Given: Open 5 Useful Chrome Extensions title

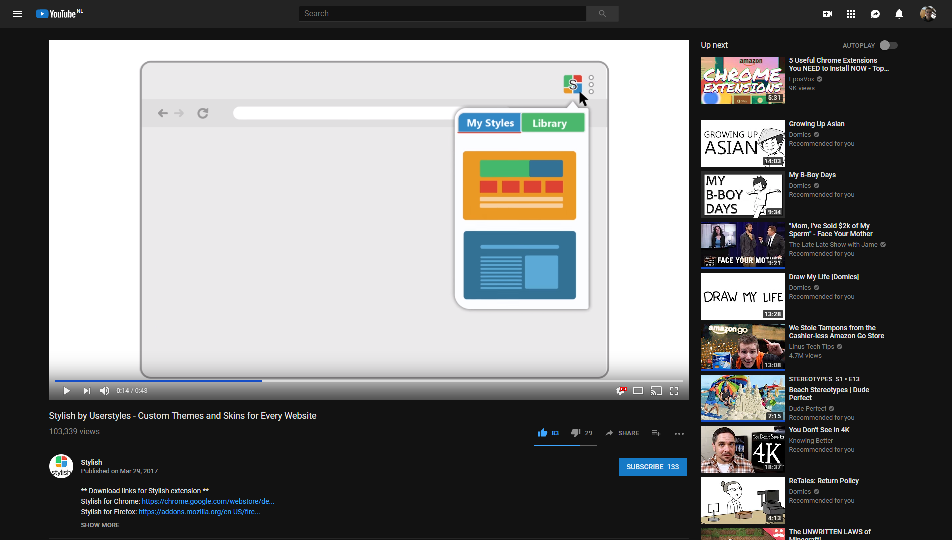Looking at the screenshot, I should click(838, 64).
